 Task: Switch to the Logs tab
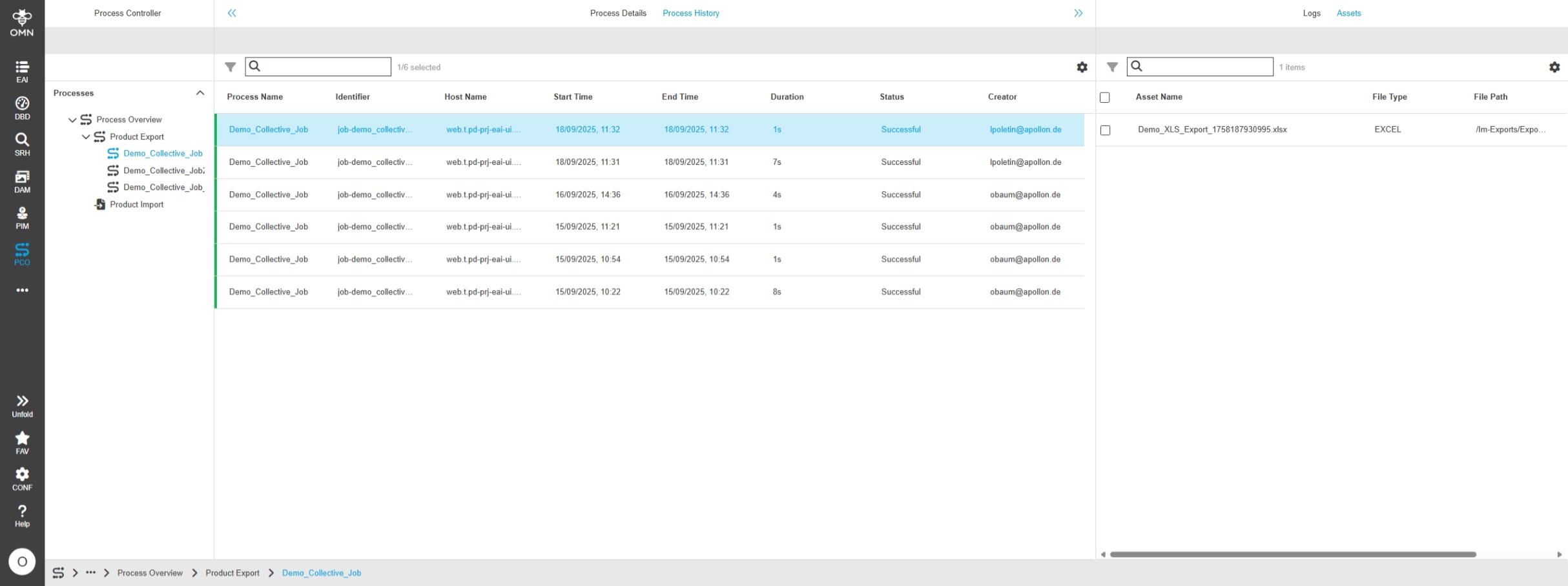(x=1311, y=13)
